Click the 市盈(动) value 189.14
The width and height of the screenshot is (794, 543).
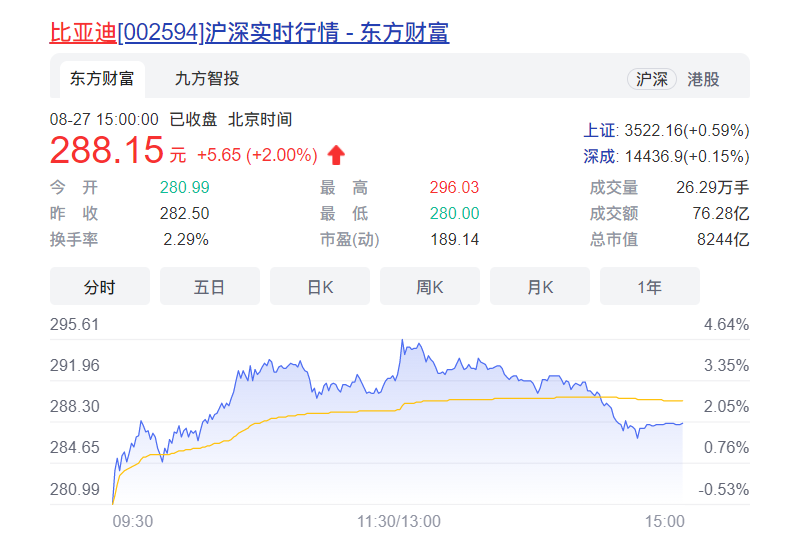point(454,239)
